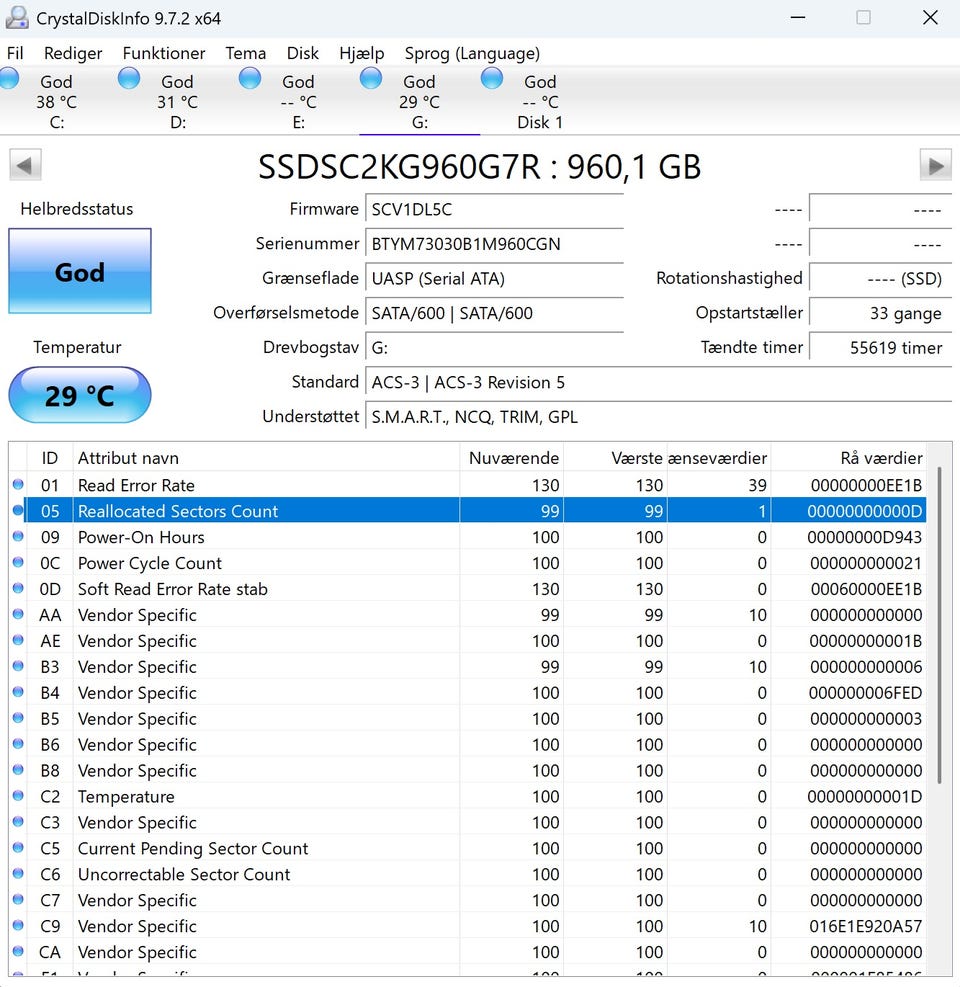Screen dimensions: 960x987
Task: Click the status dot for attribute B5
Action: (18, 718)
